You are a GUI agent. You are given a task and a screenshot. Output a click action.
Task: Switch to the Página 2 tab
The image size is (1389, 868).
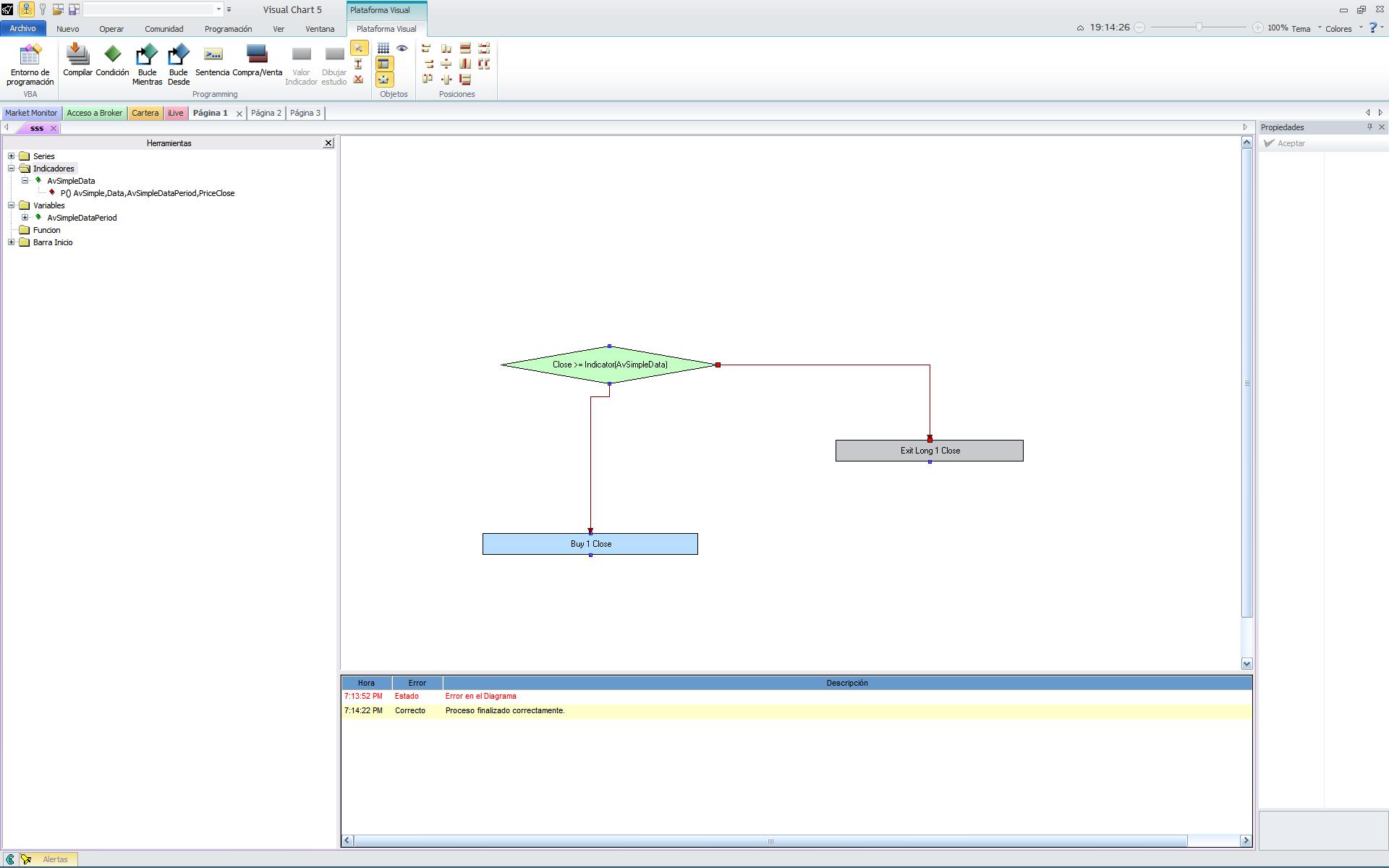click(266, 113)
